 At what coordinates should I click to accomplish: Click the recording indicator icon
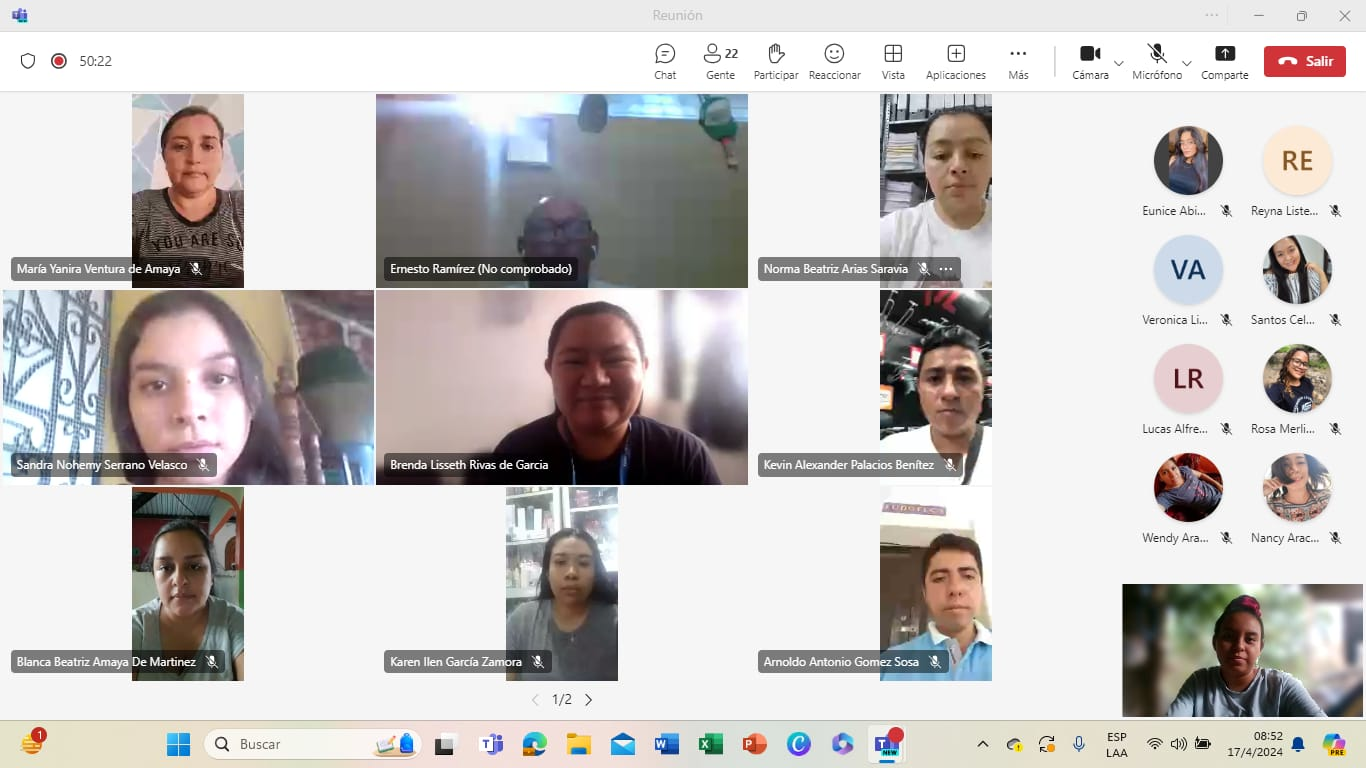[x=59, y=61]
